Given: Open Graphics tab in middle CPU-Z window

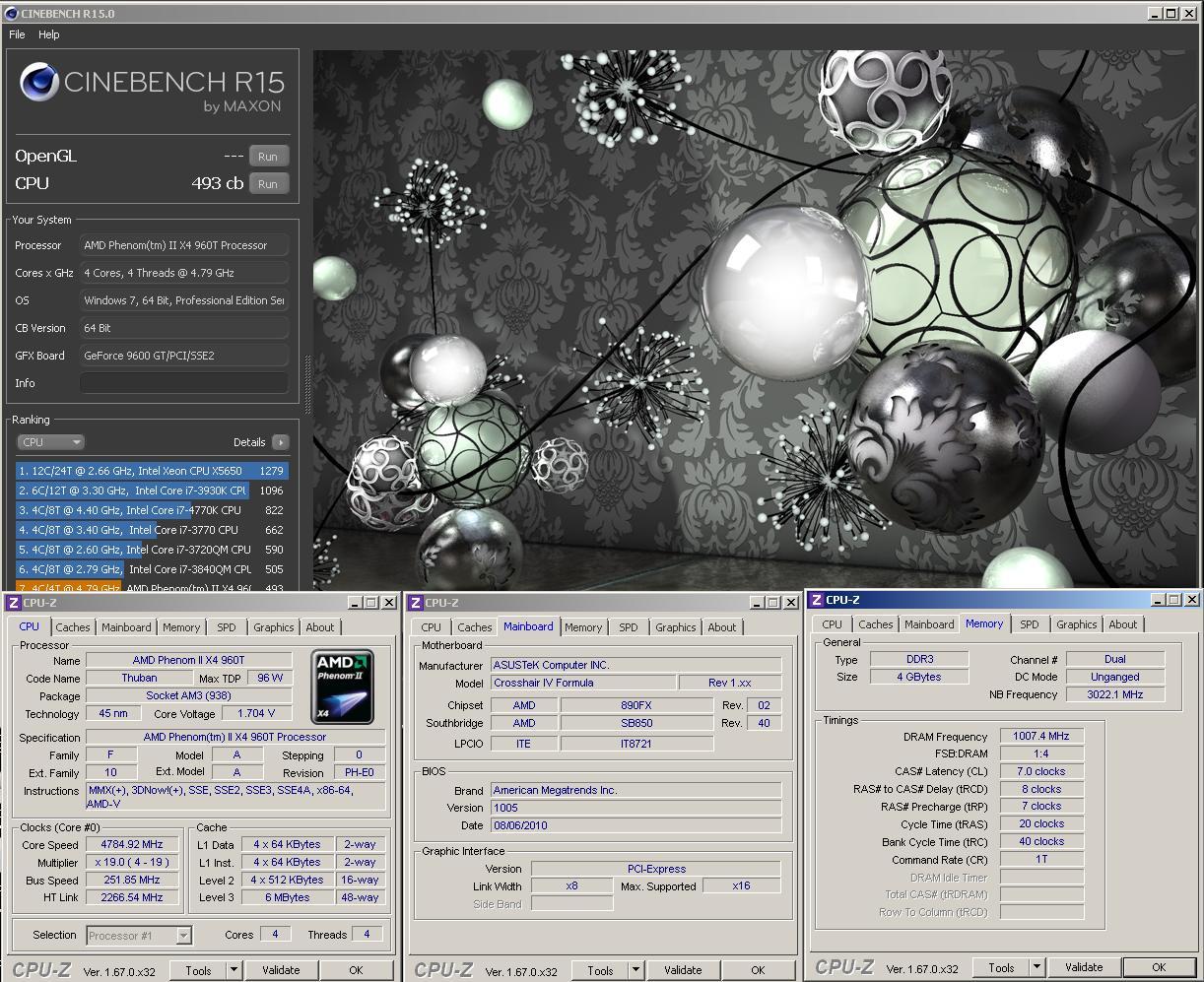Looking at the screenshot, I should (x=676, y=627).
